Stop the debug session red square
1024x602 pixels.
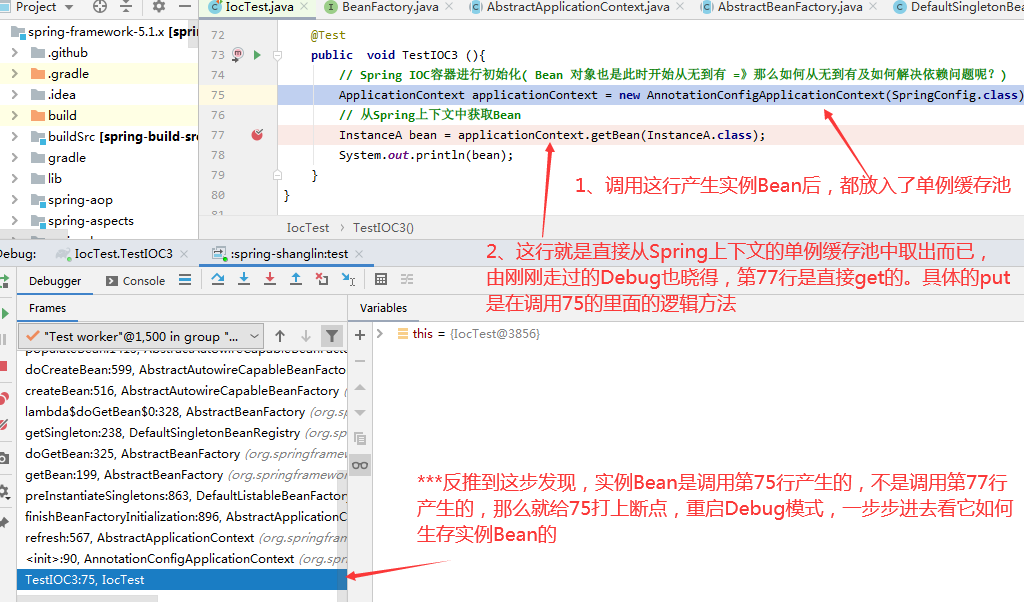pos(3,366)
